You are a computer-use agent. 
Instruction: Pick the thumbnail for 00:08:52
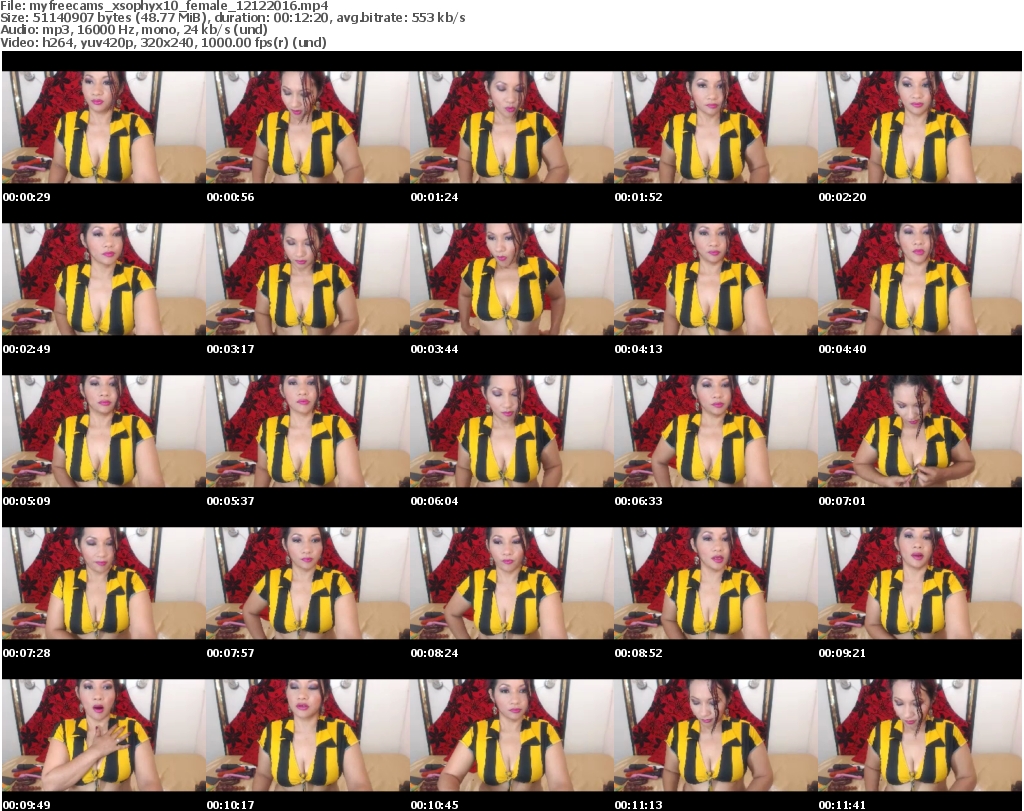(x=716, y=583)
